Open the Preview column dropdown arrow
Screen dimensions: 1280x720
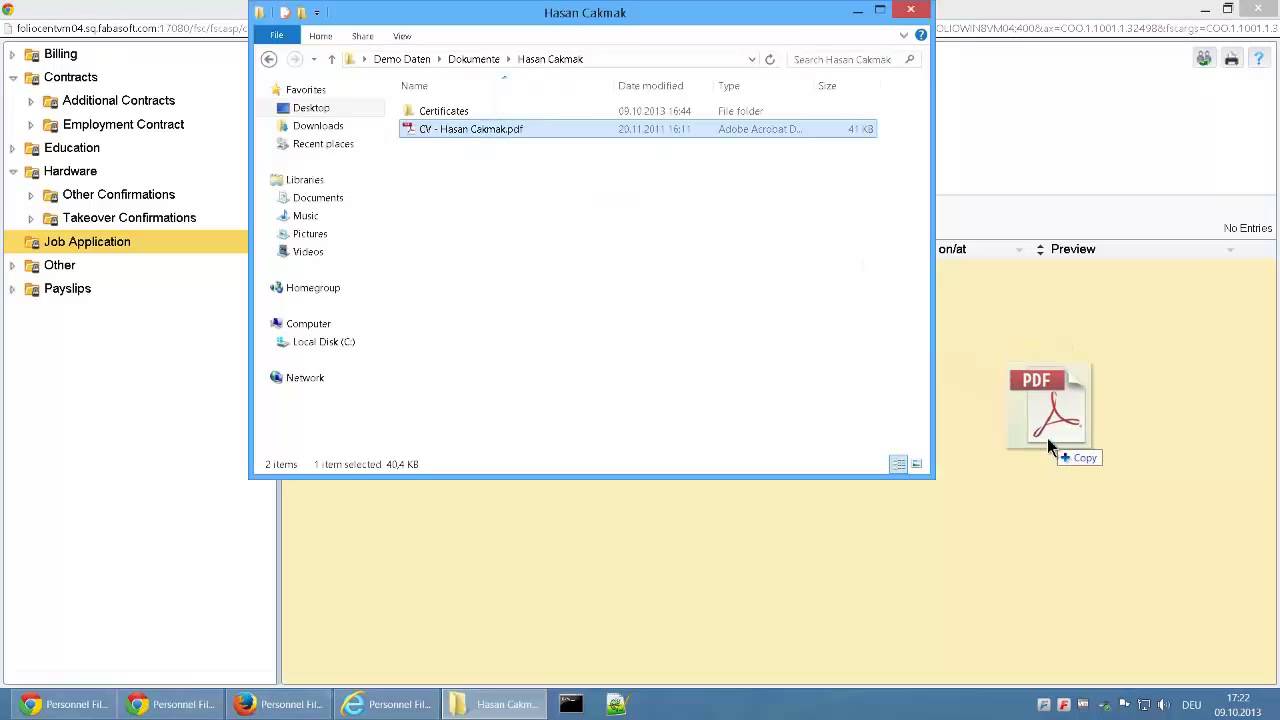tap(1230, 250)
